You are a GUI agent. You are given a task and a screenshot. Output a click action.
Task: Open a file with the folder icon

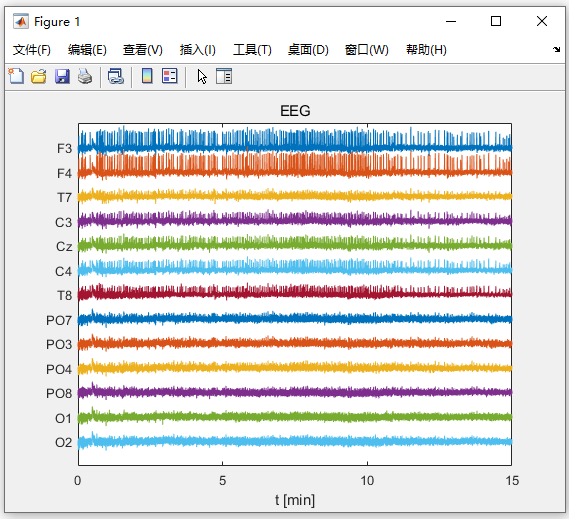tap(38, 76)
